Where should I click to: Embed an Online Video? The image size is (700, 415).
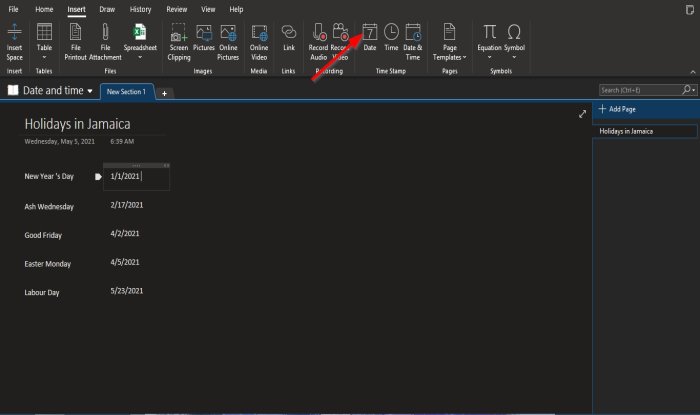tap(259, 42)
